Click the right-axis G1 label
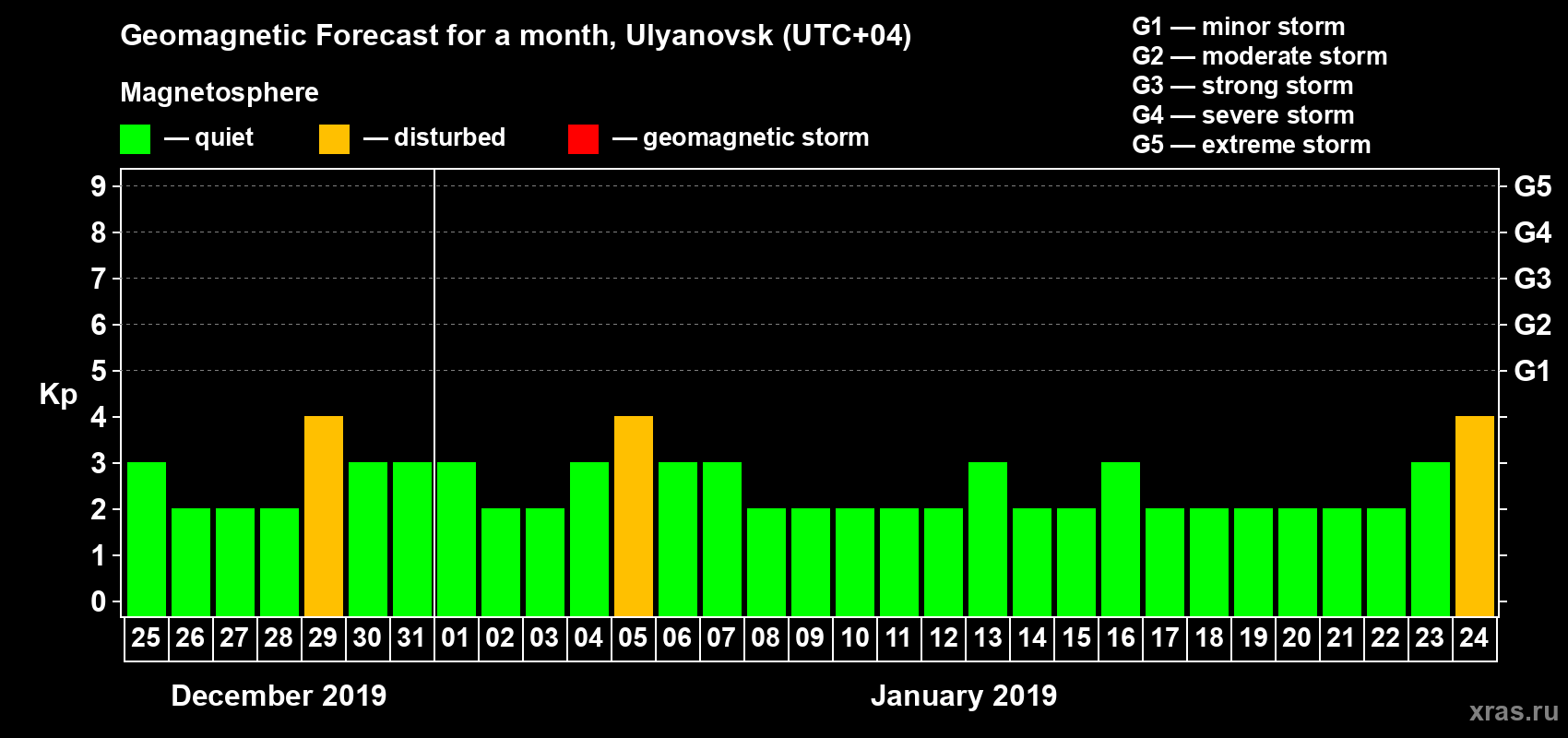The width and height of the screenshot is (1568, 738). point(1533,371)
